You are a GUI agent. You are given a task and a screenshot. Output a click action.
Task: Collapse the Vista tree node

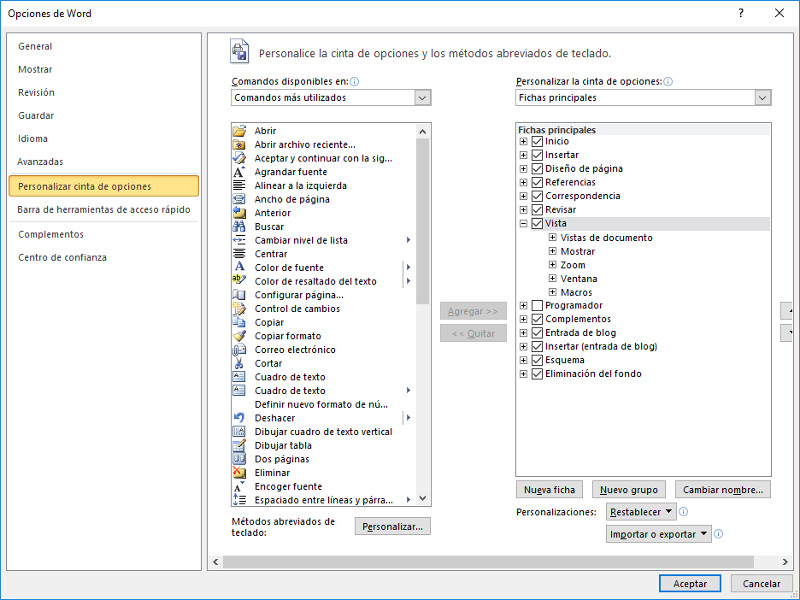[523, 223]
